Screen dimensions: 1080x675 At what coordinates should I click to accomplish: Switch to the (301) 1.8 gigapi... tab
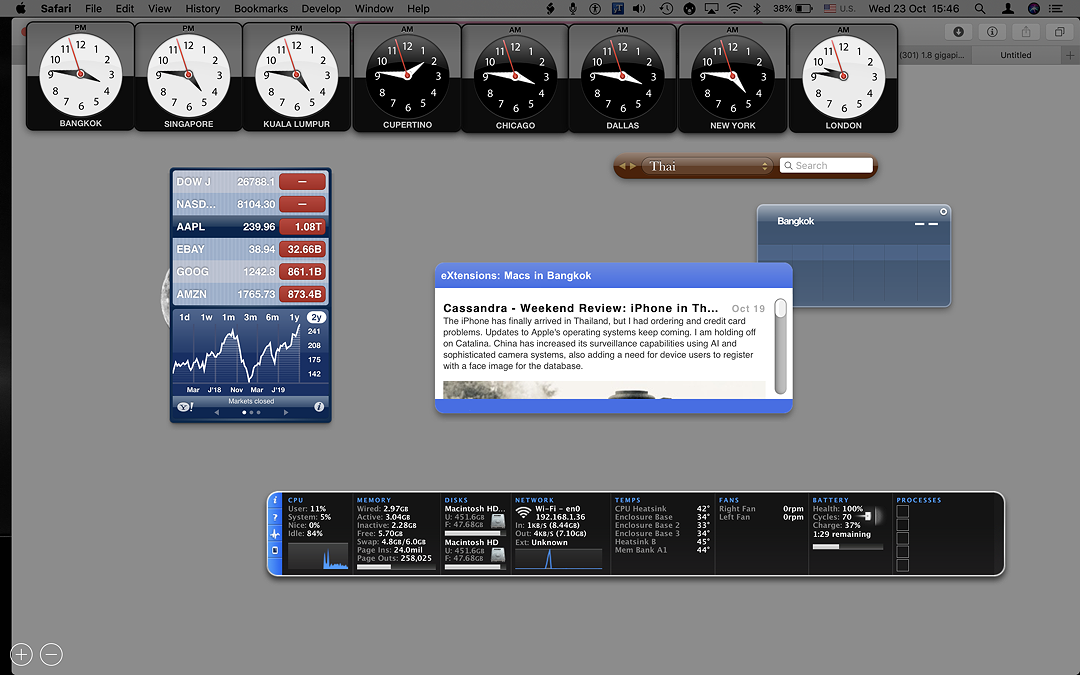[x=933, y=55]
